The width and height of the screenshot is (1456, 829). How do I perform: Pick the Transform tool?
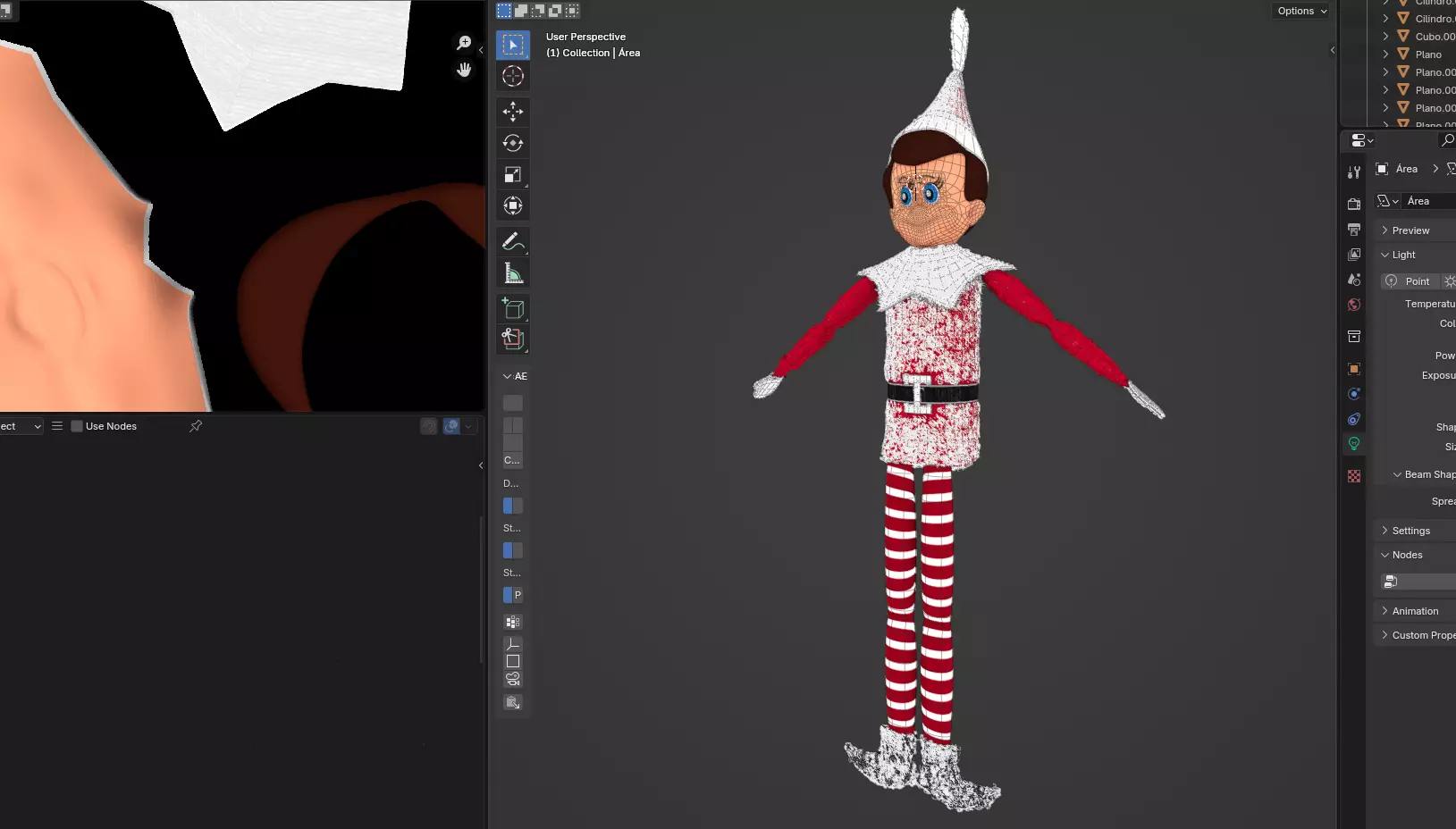(x=513, y=205)
